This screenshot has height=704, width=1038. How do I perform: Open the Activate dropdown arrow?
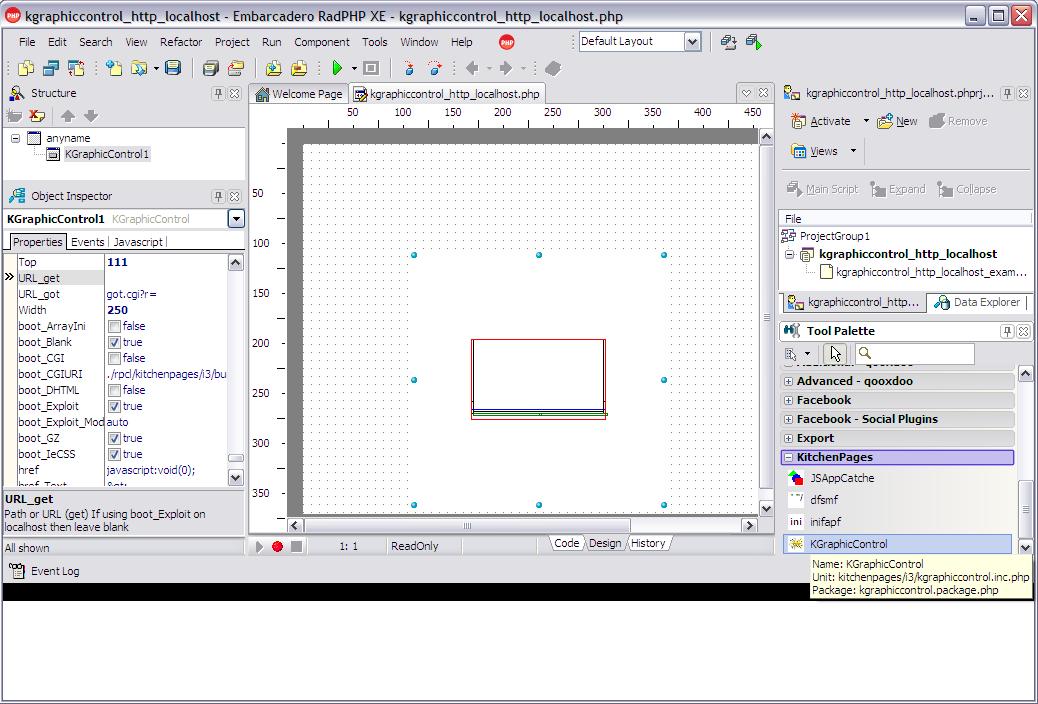pyautogui.click(x=866, y=121)
